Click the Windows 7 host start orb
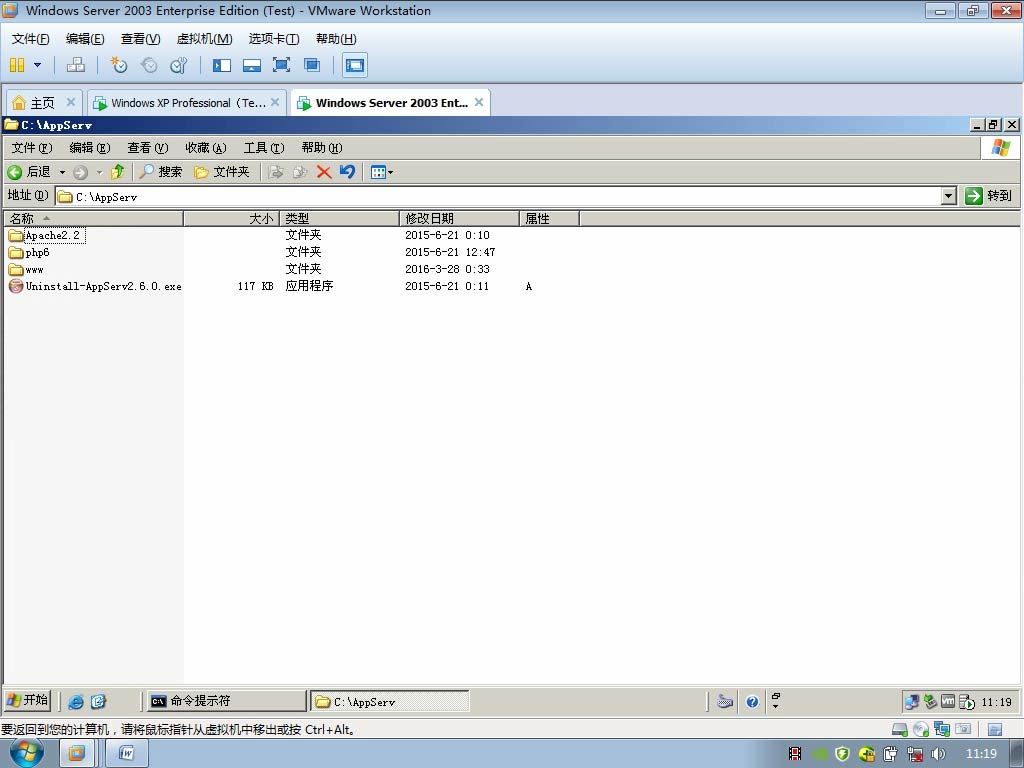Screen dimensions: 1024x768 (26, 753)
